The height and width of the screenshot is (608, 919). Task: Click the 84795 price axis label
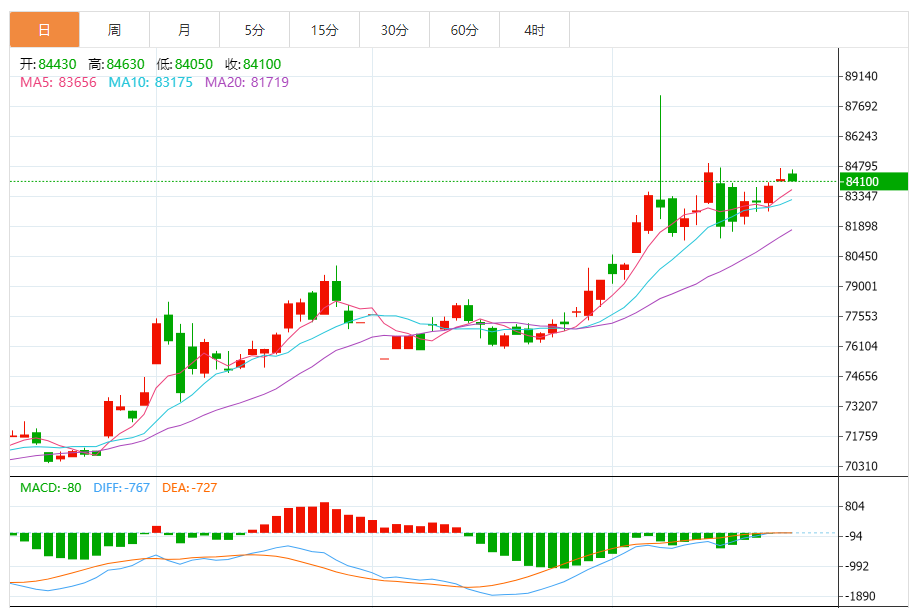tap(861, 166)
